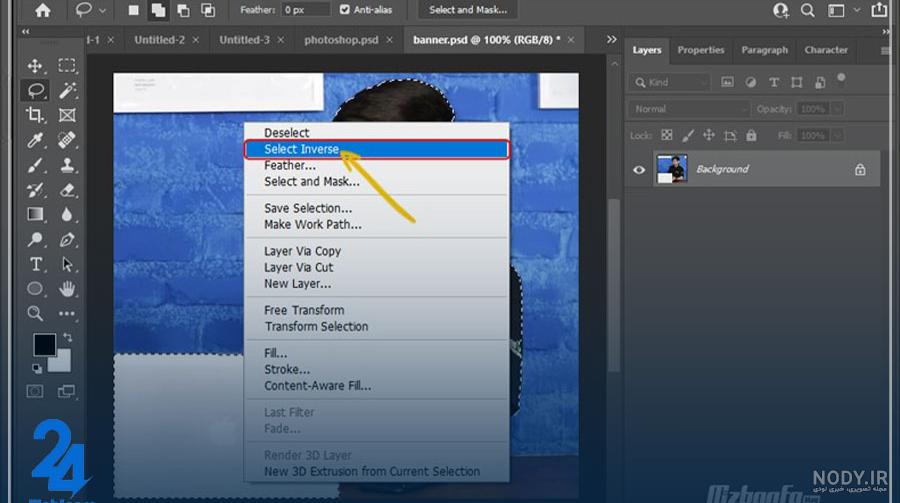Select the Crop tool
Screen dimensions: 900x503
[35, 115]
